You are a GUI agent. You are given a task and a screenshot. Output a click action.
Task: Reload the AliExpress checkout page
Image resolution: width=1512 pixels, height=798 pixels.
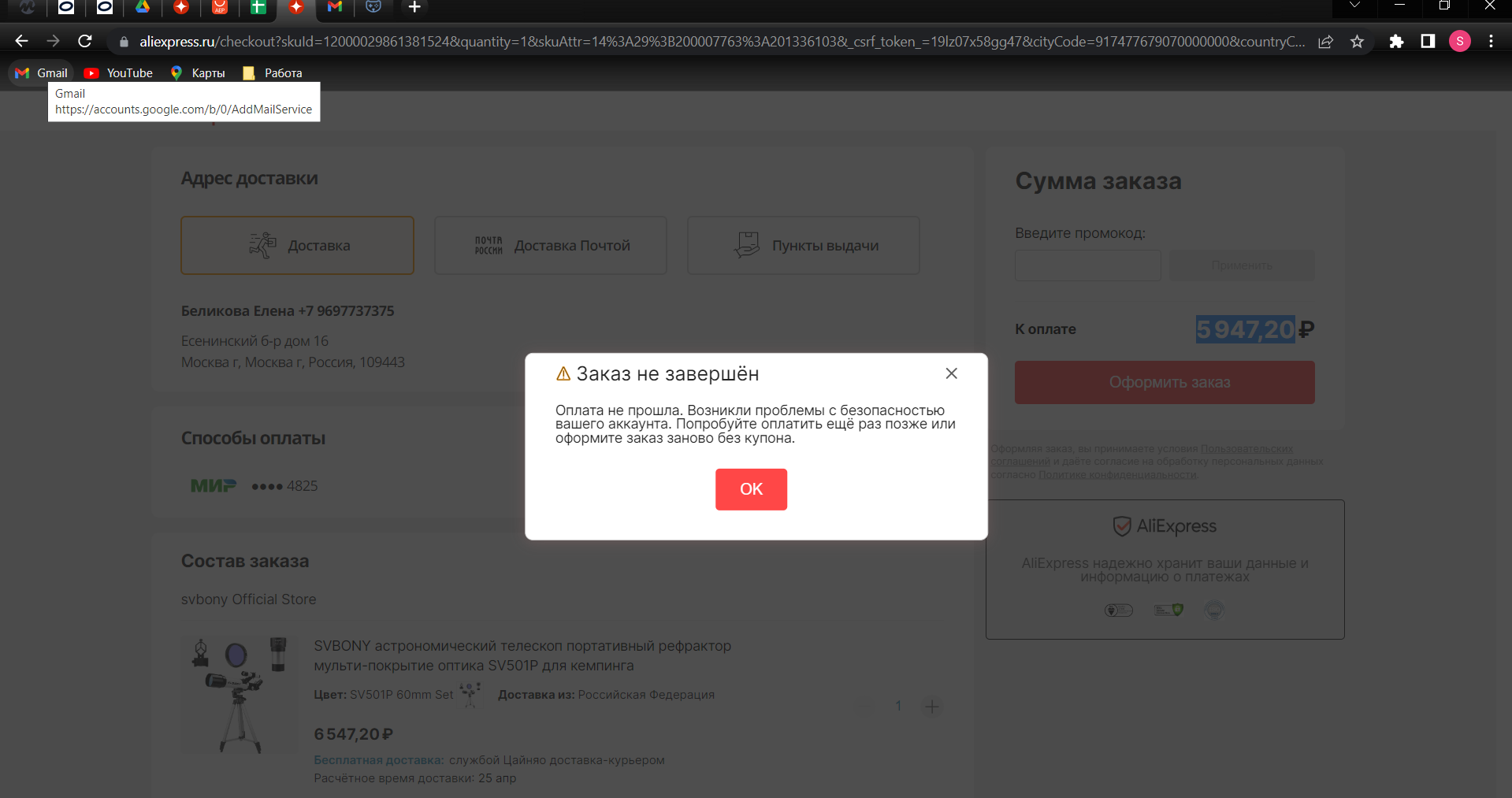[85, 41]
